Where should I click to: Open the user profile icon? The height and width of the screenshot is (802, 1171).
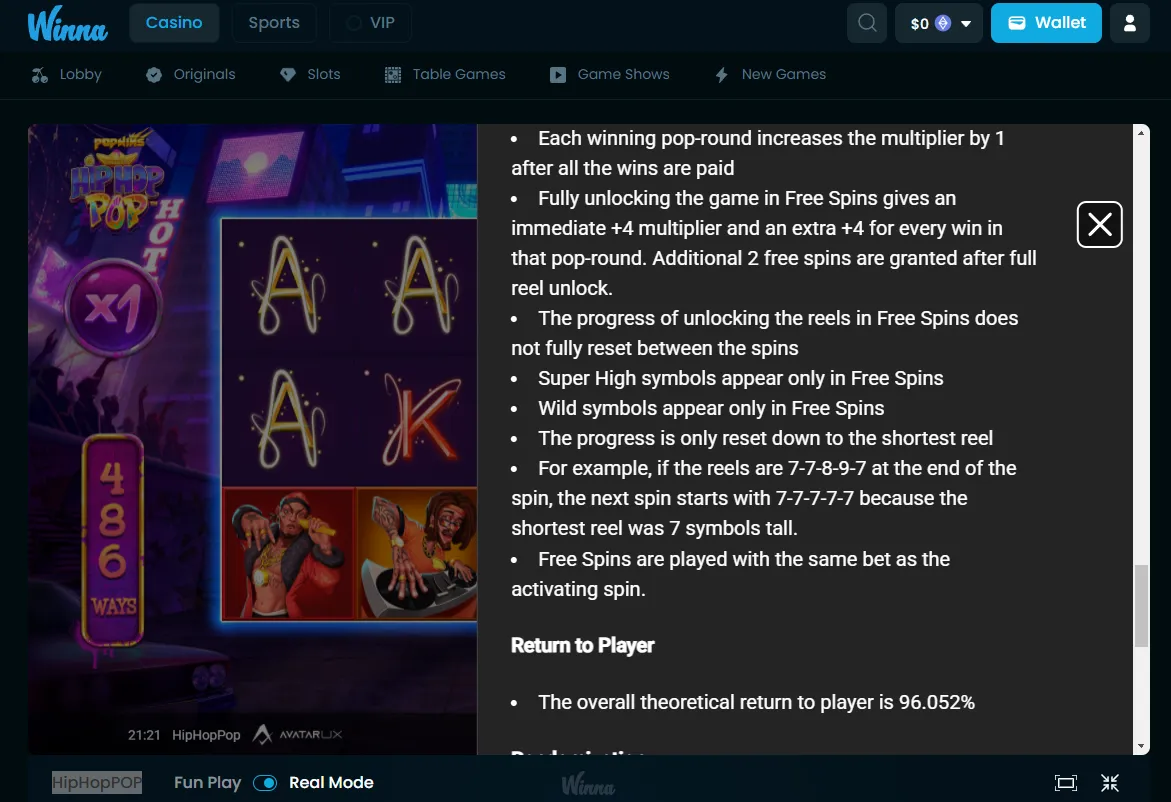1129,23
